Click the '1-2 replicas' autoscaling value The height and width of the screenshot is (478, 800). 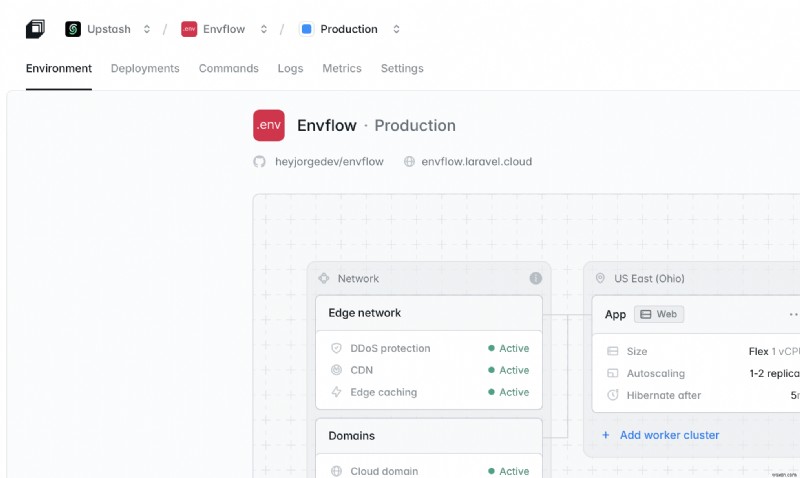tap(774, 373)
